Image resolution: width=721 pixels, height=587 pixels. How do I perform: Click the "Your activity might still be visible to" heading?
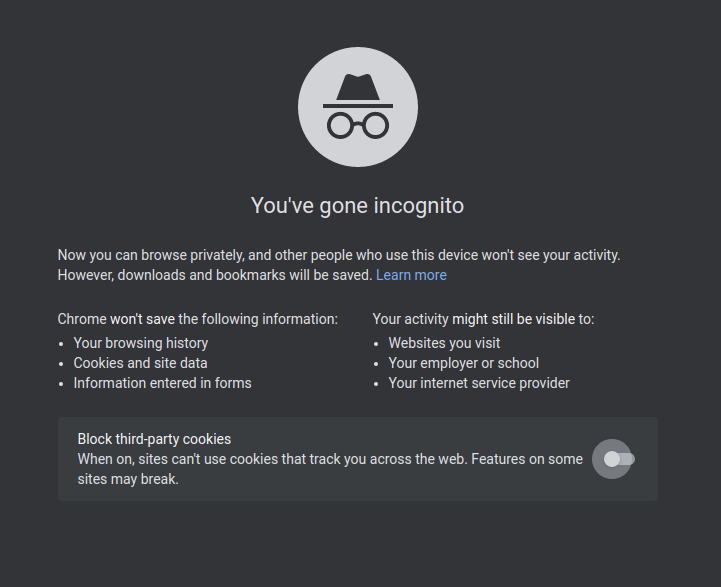(483, 319)
